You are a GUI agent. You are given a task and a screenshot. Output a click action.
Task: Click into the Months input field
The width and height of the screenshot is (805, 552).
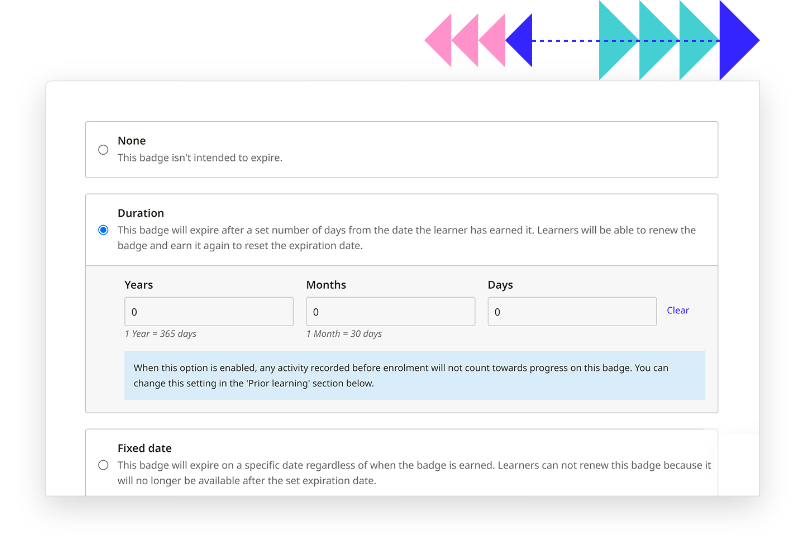click(390, 312)
